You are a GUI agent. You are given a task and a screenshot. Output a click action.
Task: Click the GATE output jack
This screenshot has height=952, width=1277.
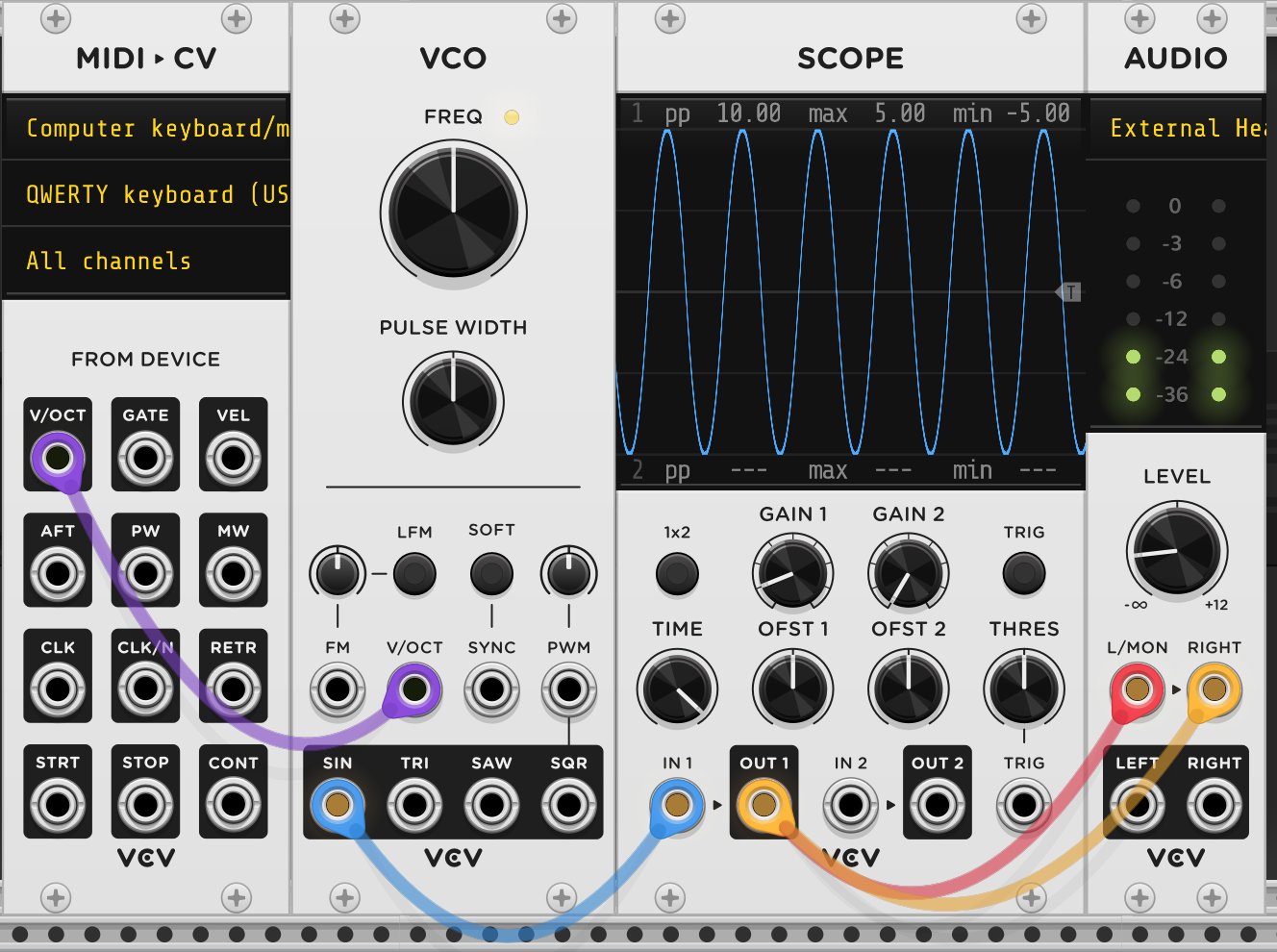pyautogui.click(x=145, y=458)
